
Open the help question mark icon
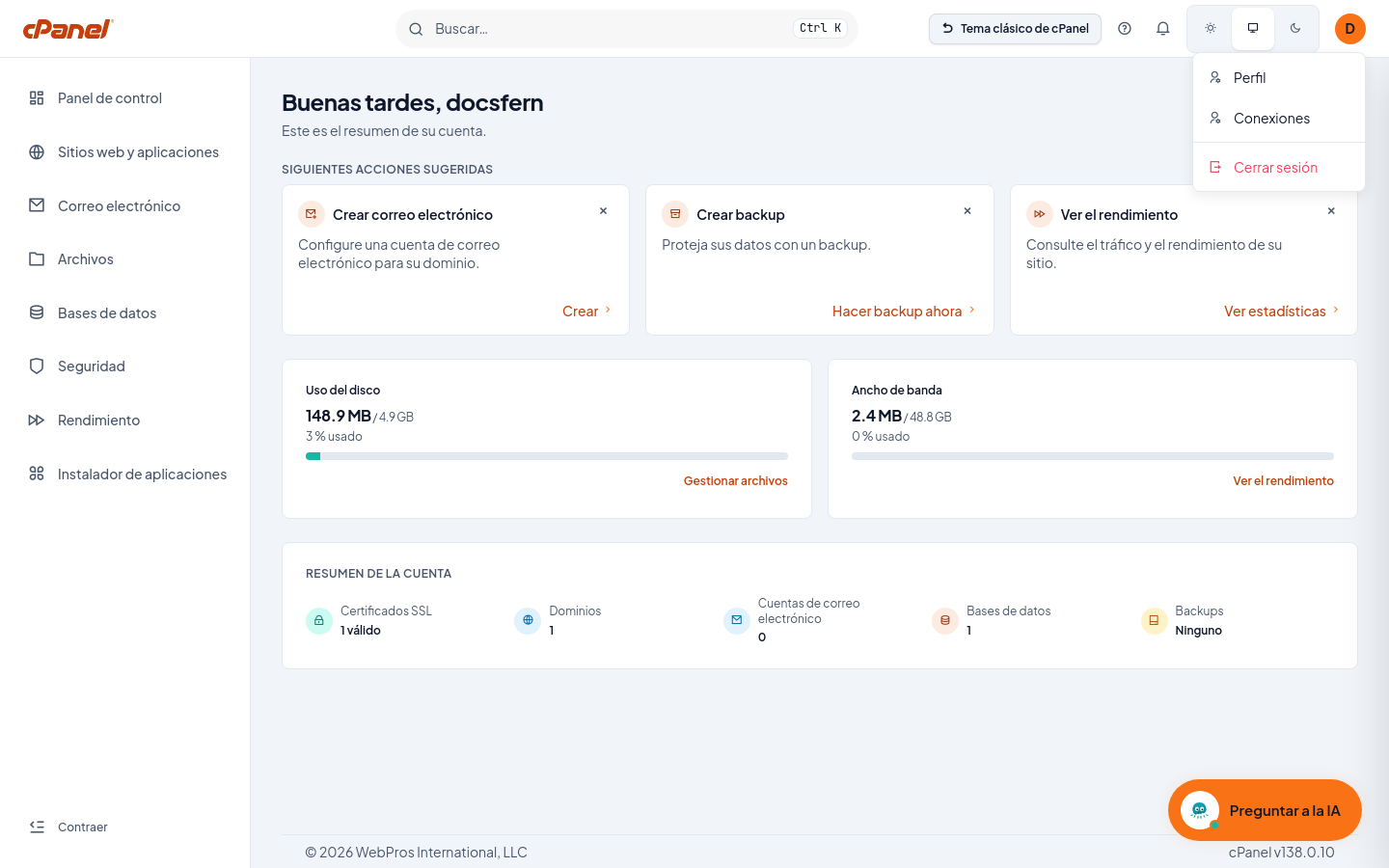(x=1125, y=29)
